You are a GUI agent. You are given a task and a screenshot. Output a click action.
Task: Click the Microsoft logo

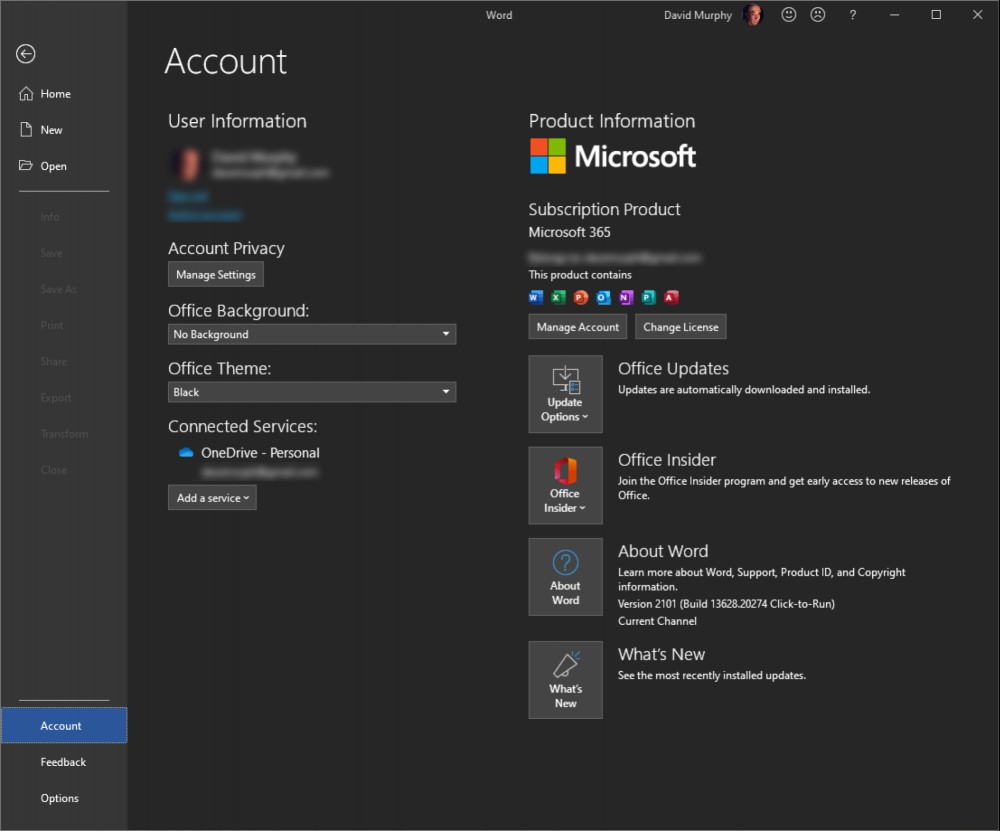pyautogui.click(x=612, y=156)
